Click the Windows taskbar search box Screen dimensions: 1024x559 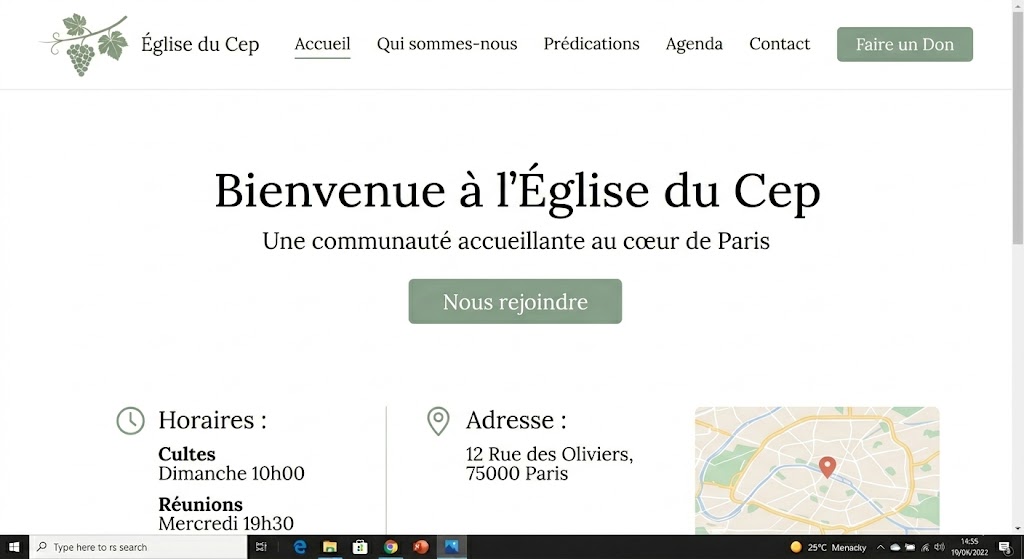(140, 547)
